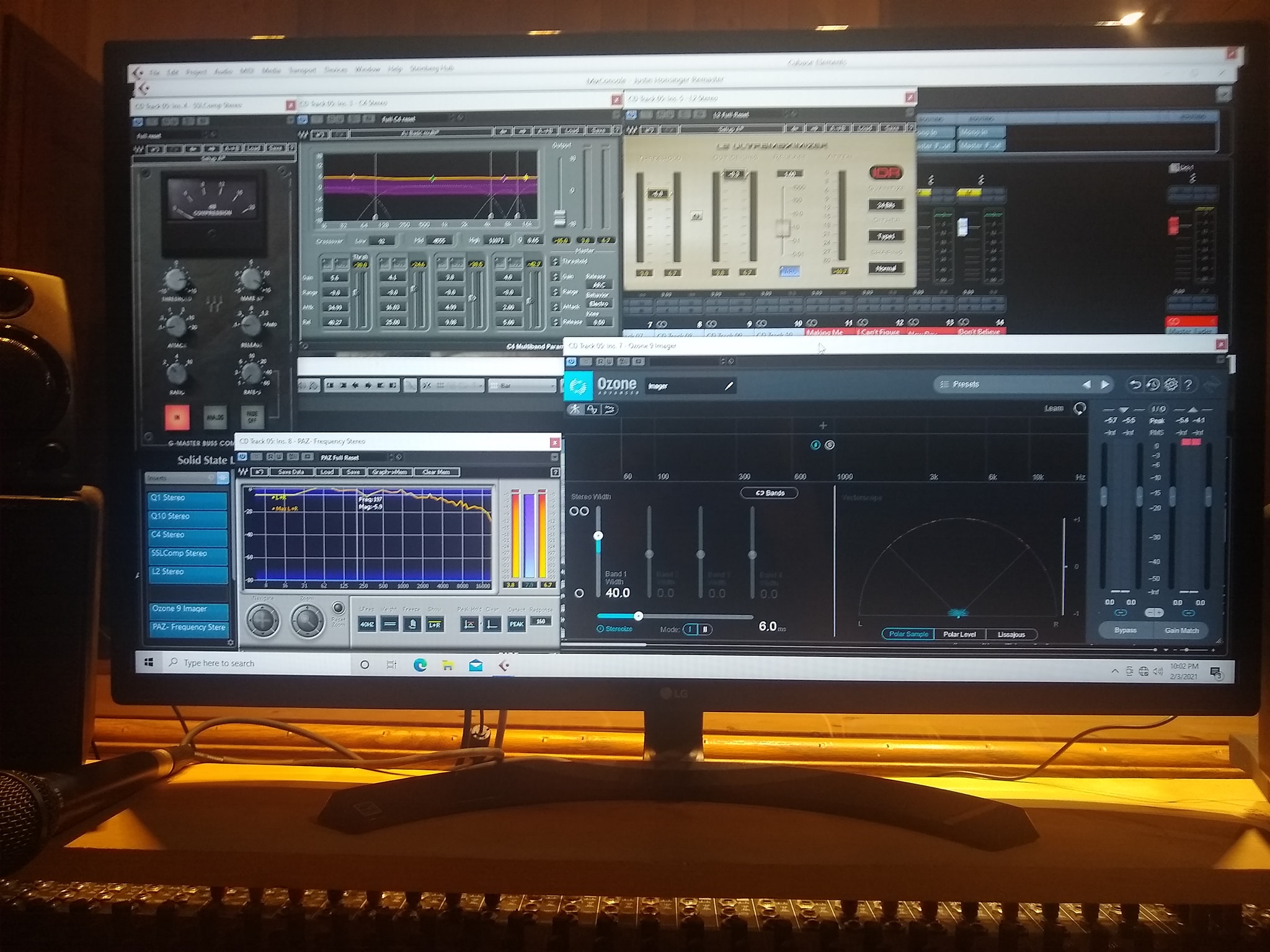This screenshot has height=952, width=1270.
Task: Select Stereoize Mode II
Action: (x=705, y=629)
